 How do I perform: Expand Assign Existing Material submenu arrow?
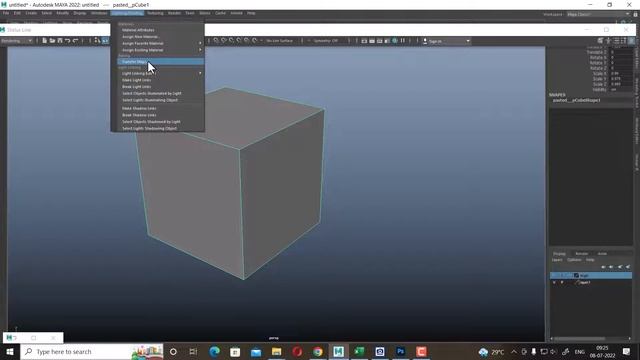pos(200,50)
